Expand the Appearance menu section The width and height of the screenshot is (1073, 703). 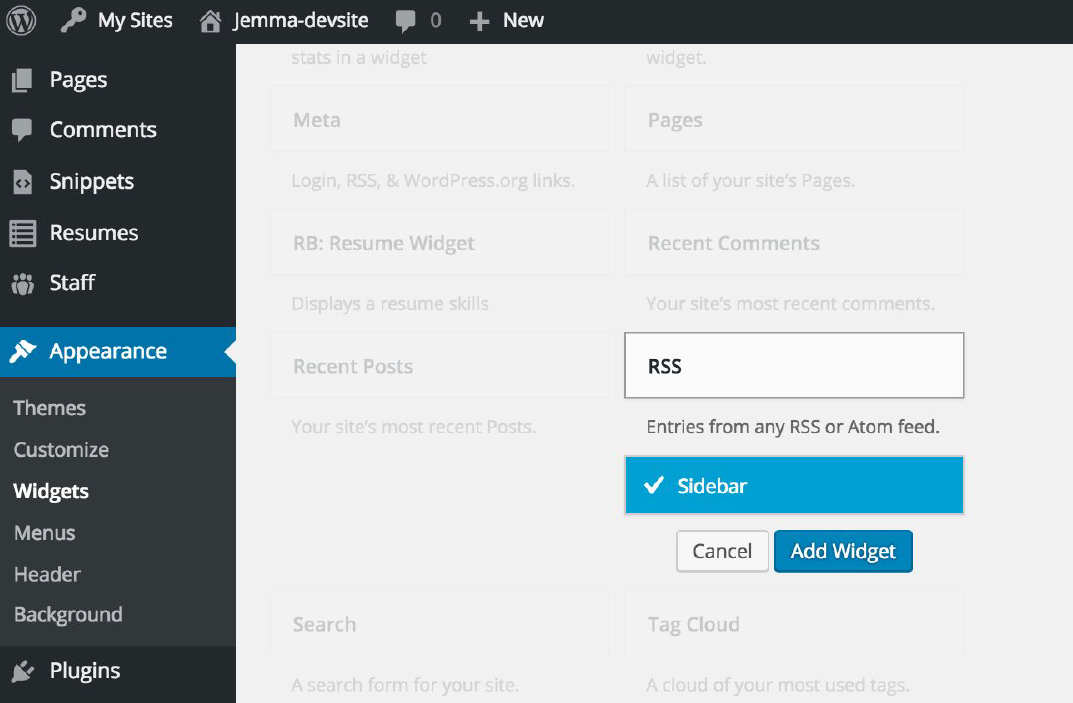(x=108, y=352)
